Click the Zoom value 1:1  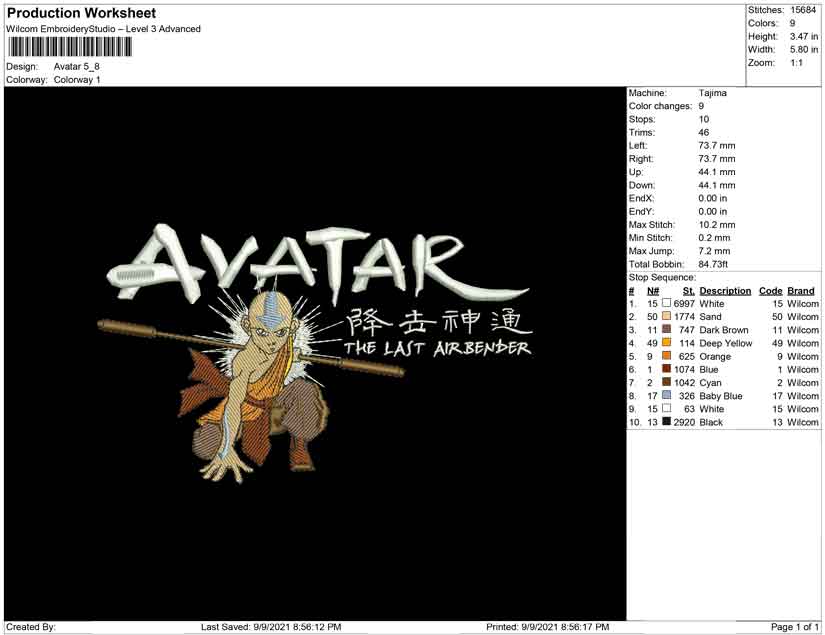(x=797, y=63)
